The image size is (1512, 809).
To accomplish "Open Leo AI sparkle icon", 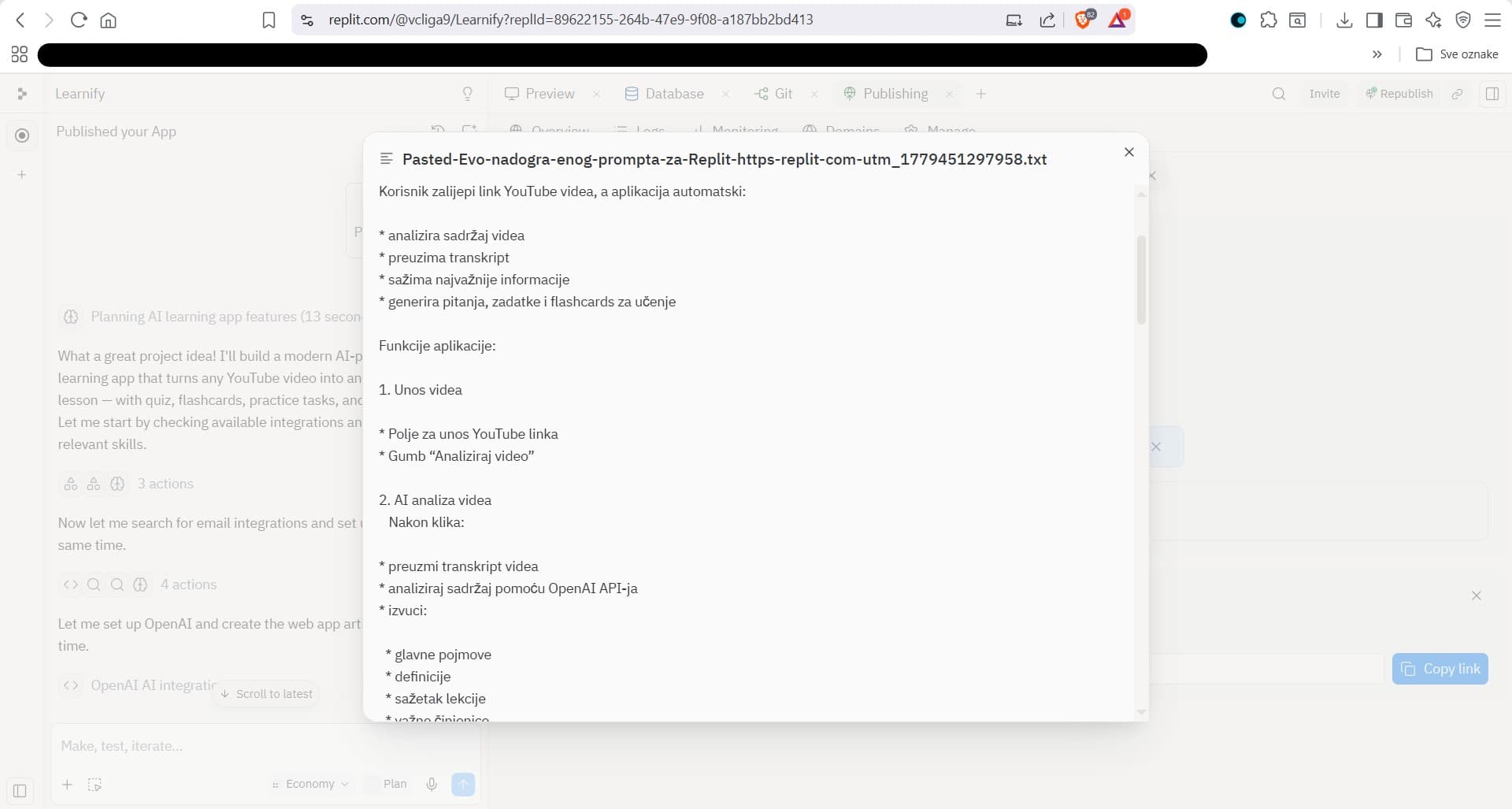I will click(1433, 20).
